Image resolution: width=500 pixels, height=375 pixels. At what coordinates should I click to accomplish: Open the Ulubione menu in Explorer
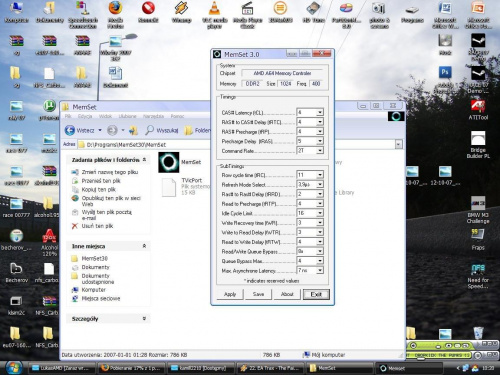(x=127, y=116)
